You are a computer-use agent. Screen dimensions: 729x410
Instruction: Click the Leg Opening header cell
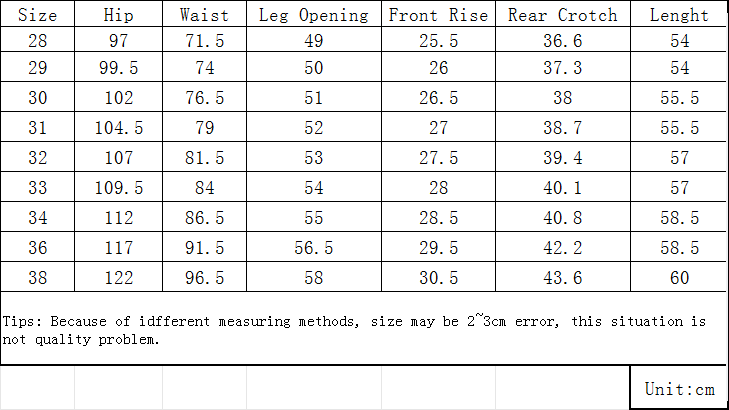(314, 14)
